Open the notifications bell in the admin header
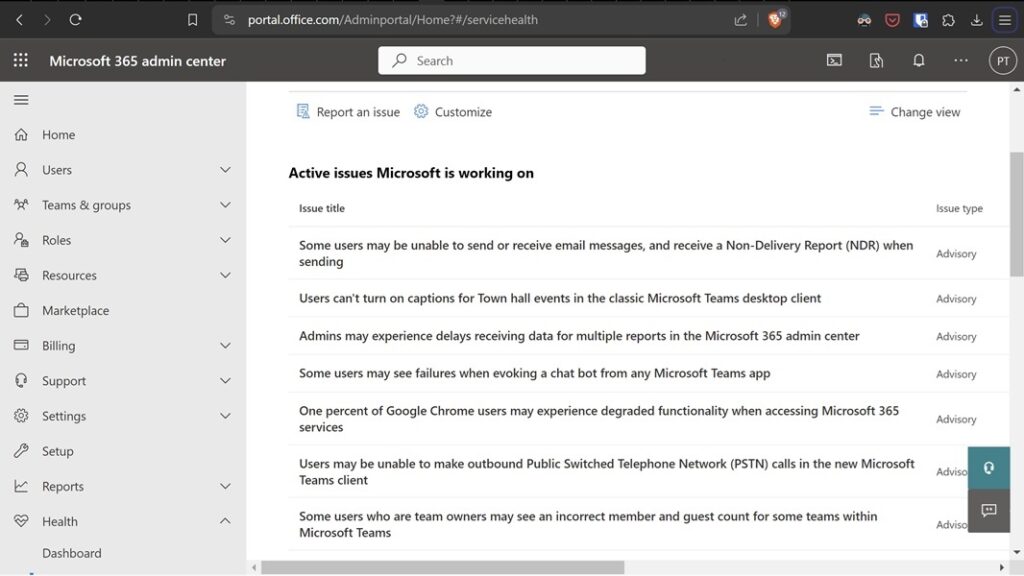 (x=919, y=60)
